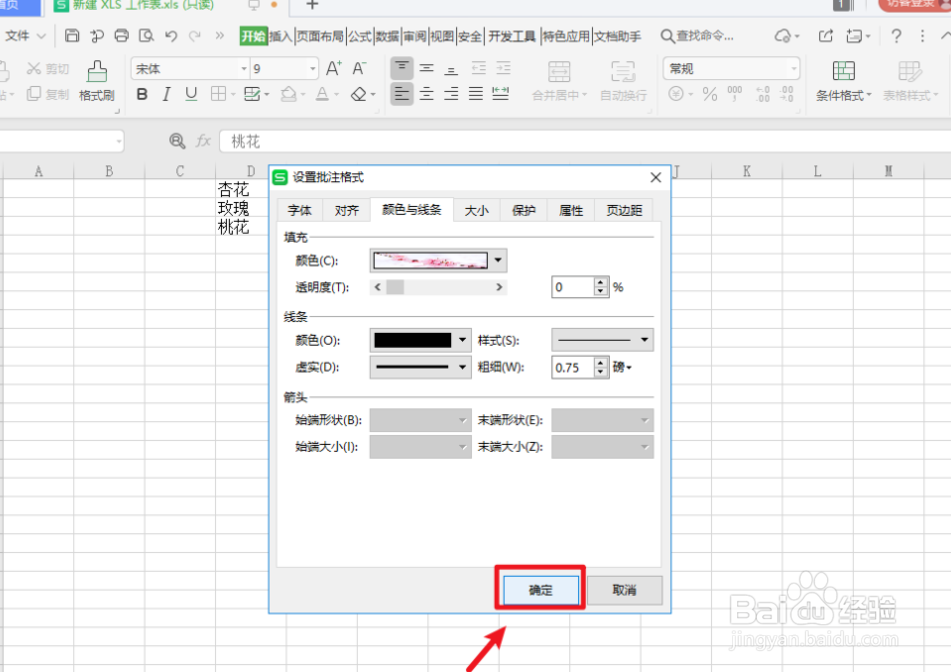Switch to the 大小 tab in dialog
The image size is (951, 672).
pos(477,210)
